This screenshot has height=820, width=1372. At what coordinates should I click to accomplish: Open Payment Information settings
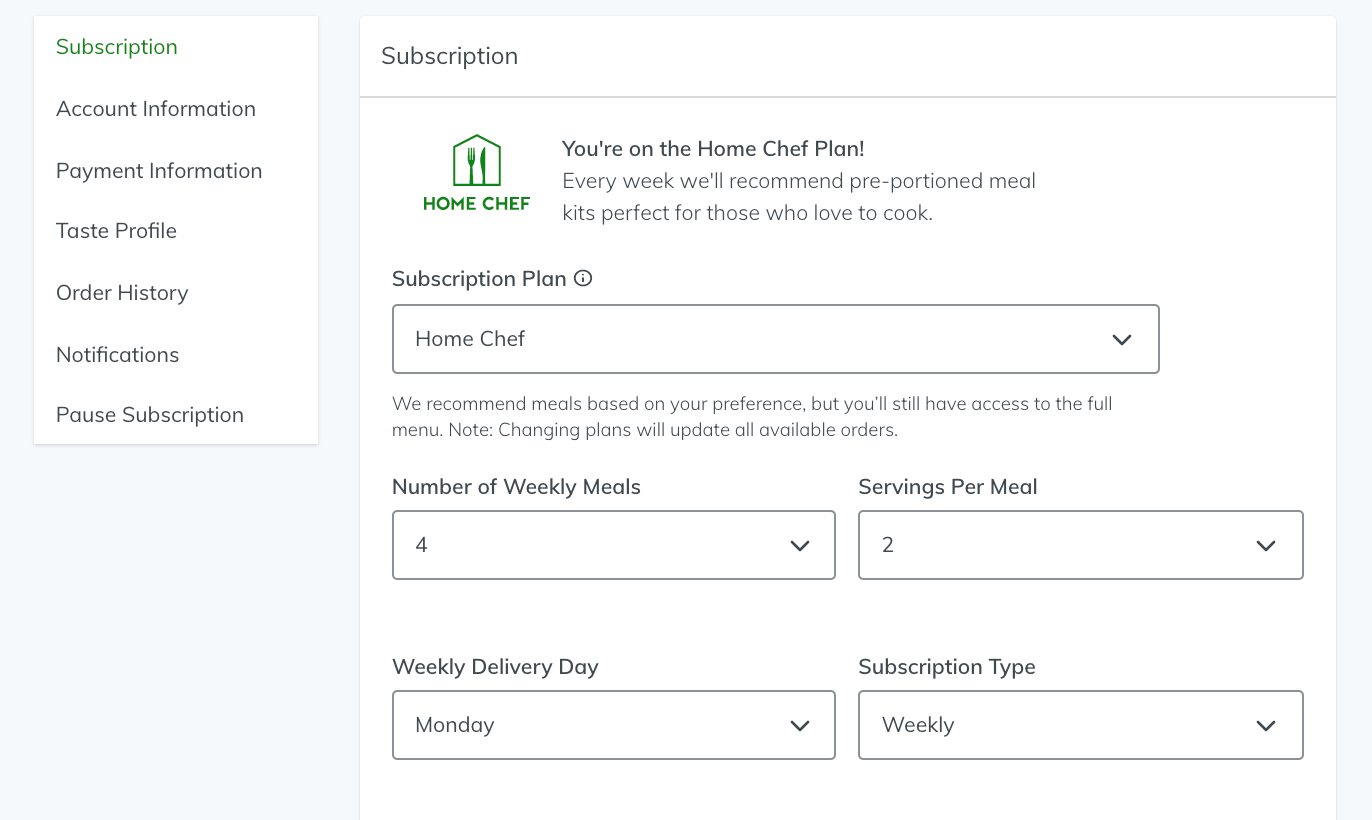159,171
